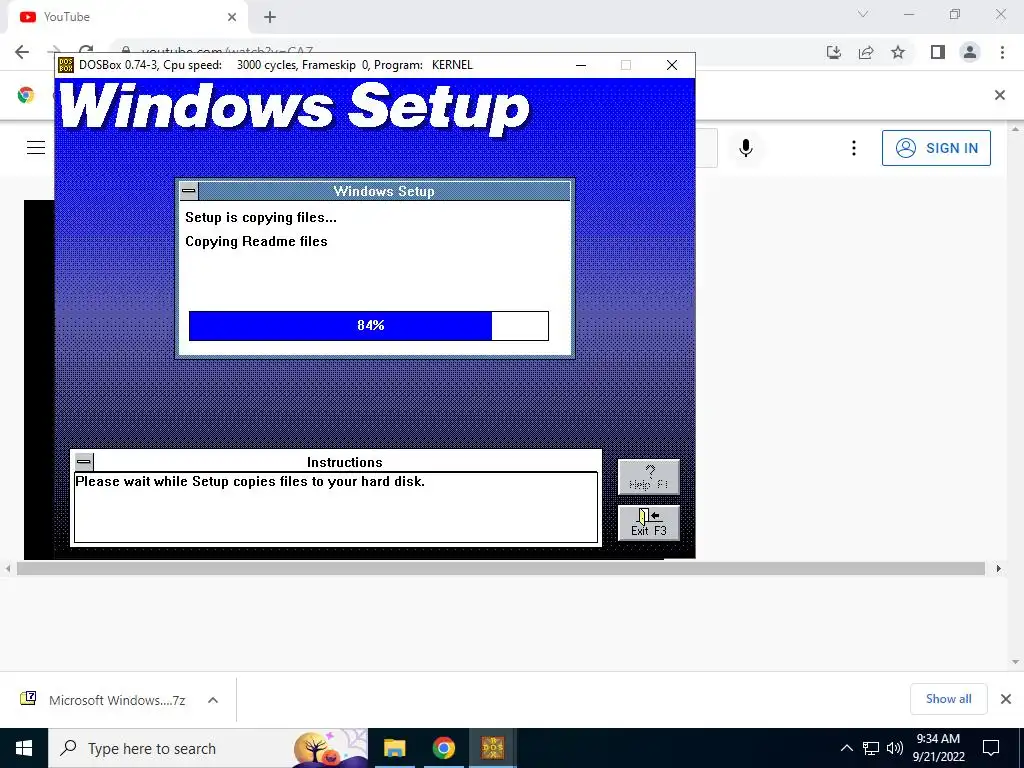Click the taskbar search box
This screenshot has width=1024, height=768.
208,748
